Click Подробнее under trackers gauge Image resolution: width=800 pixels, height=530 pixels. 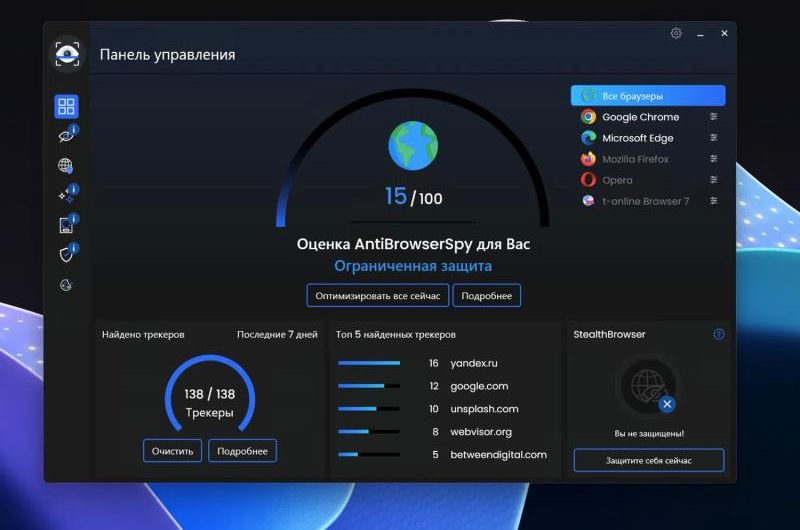pyautogui.click(x=242, y=451)
